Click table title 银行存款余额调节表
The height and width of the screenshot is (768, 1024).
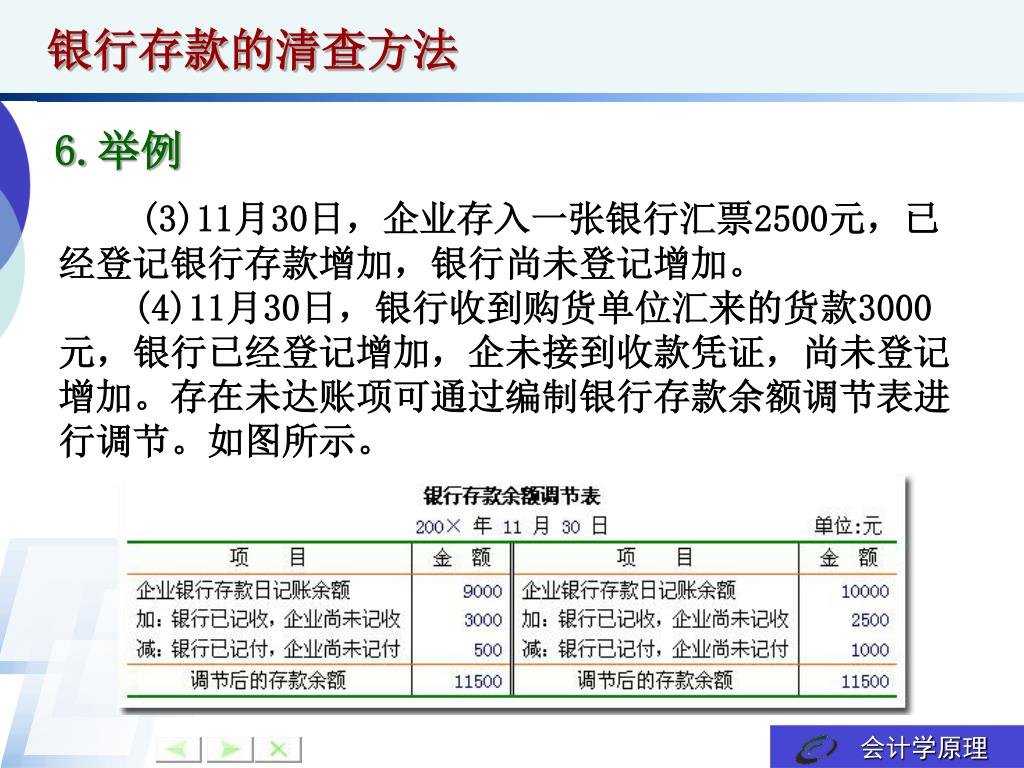point(511,496)
